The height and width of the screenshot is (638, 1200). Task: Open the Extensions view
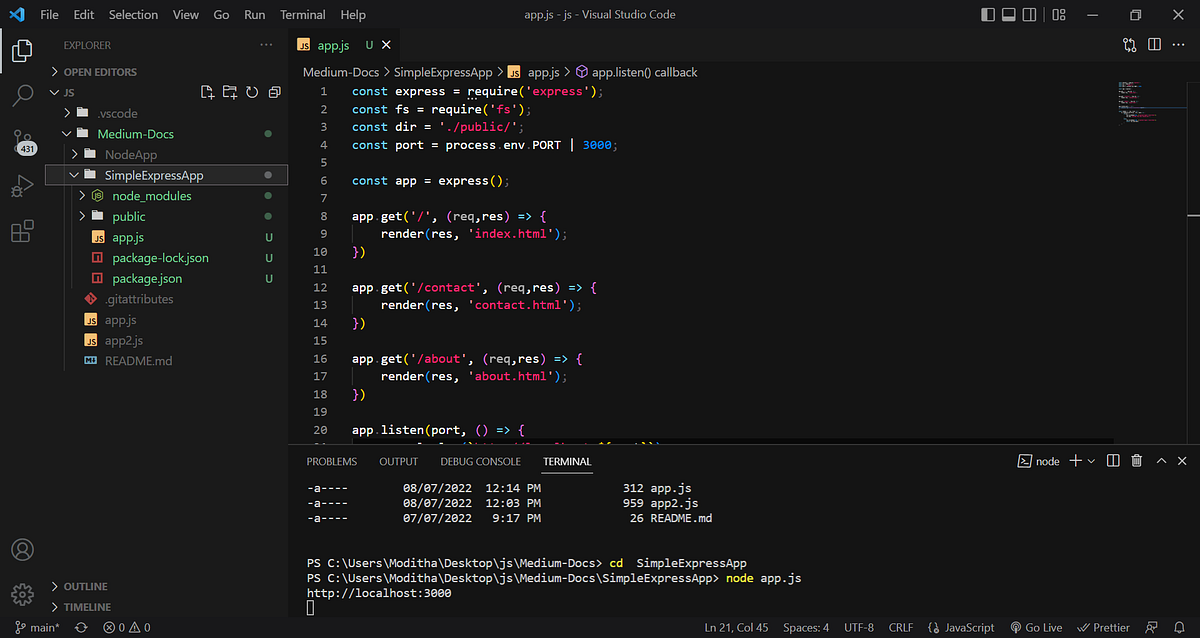(22, 231)
